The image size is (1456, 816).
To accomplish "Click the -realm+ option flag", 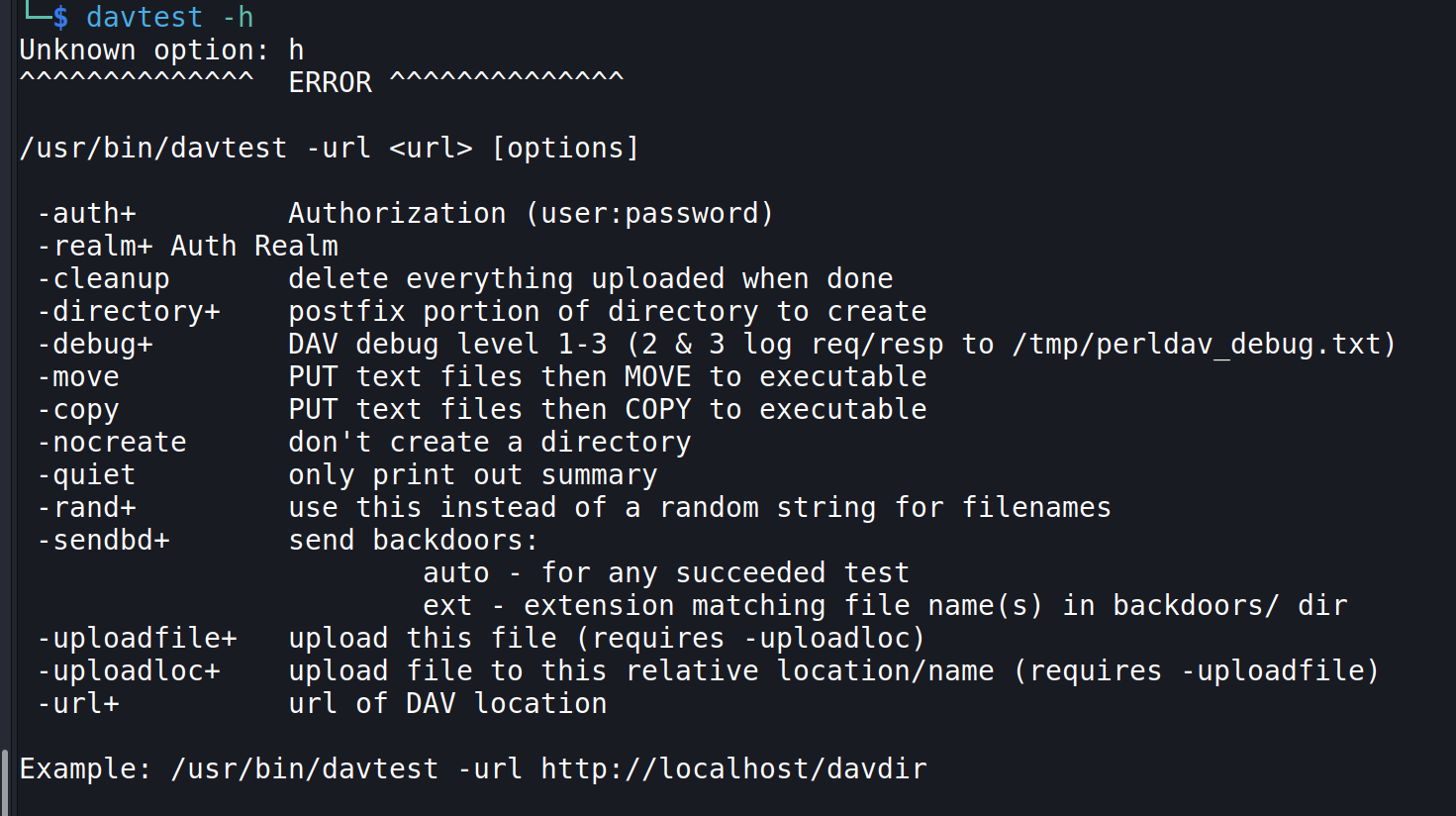I will (x=94, y=247).
